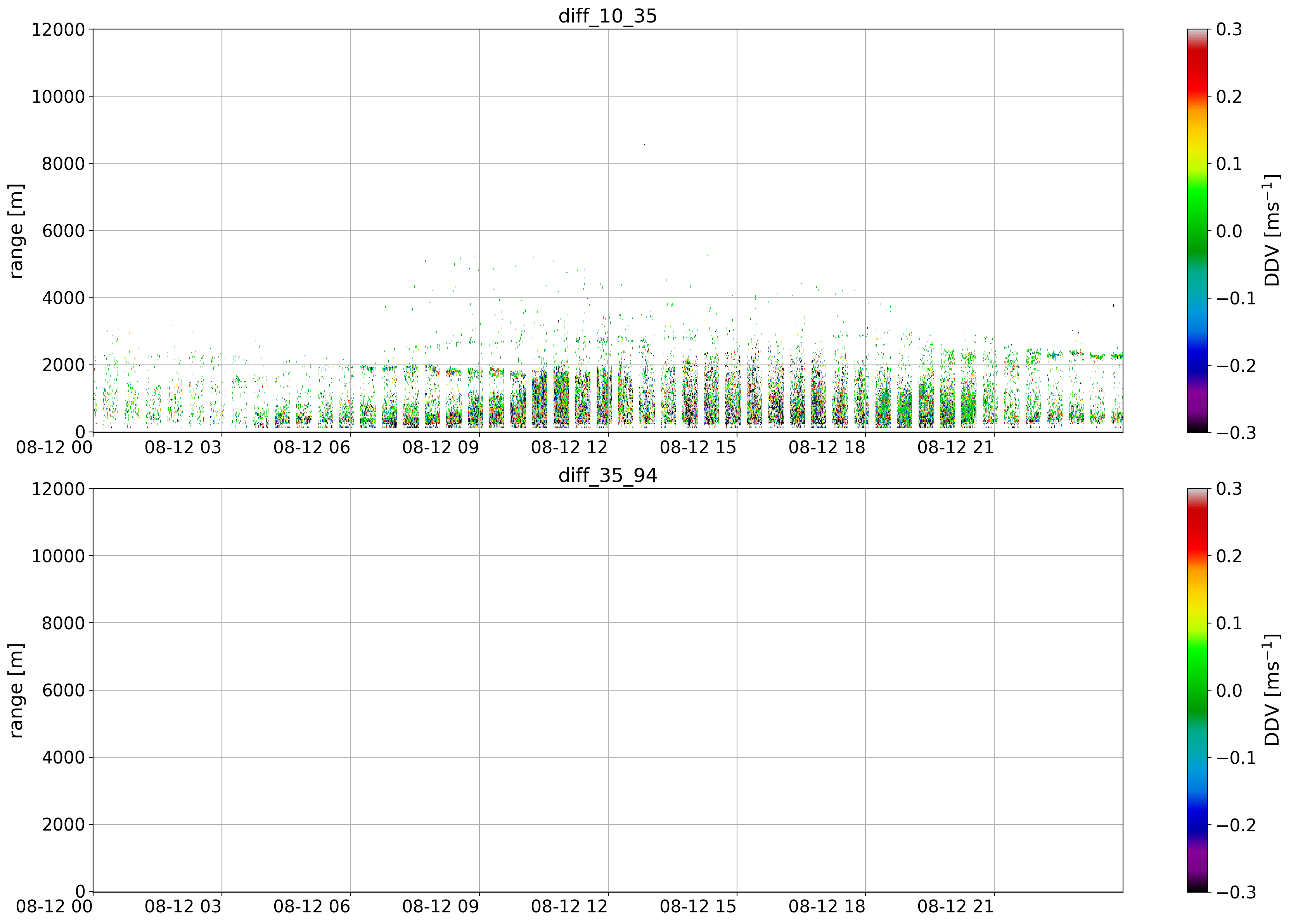This screenshot has height=924, width=1291.
Task: Click the 08-12 15 x-tick under diff_10_35
Action: pyautogui.click(x=698, y=447)
